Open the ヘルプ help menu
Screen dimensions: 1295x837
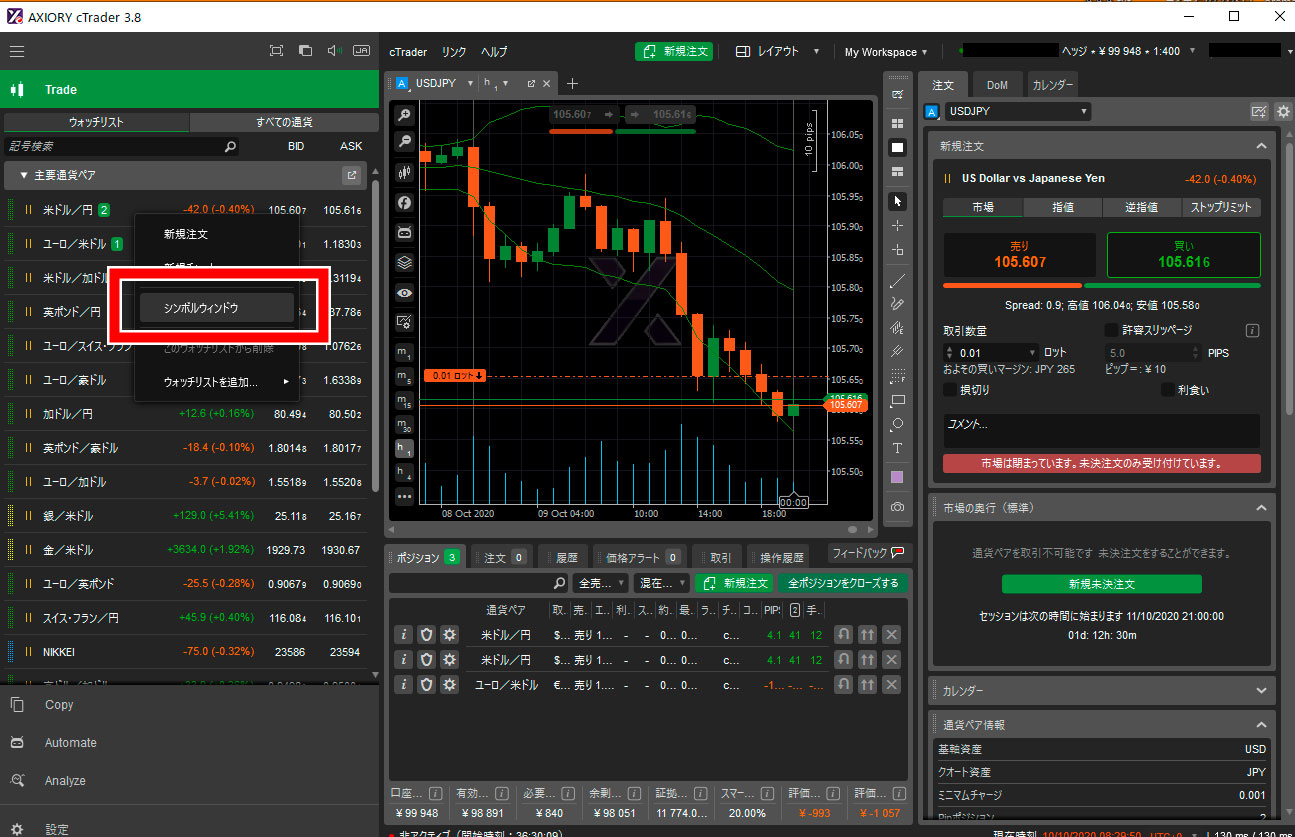coord(494,52)
